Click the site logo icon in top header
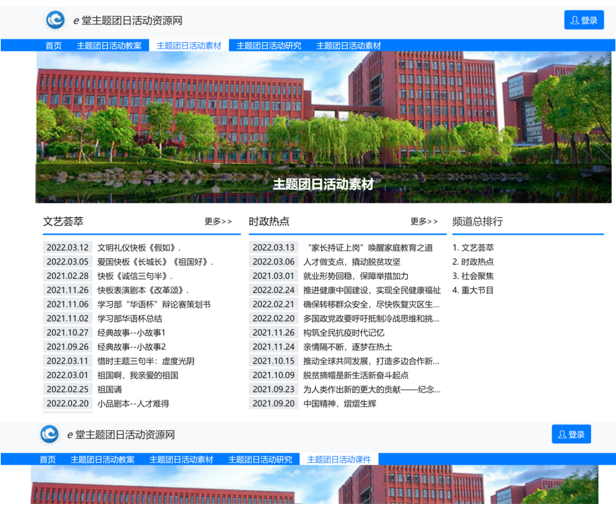 (x=55, y=20)
